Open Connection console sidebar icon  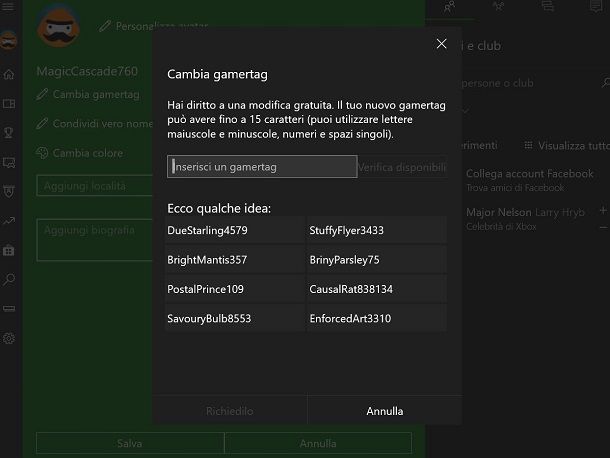point(9,309)
